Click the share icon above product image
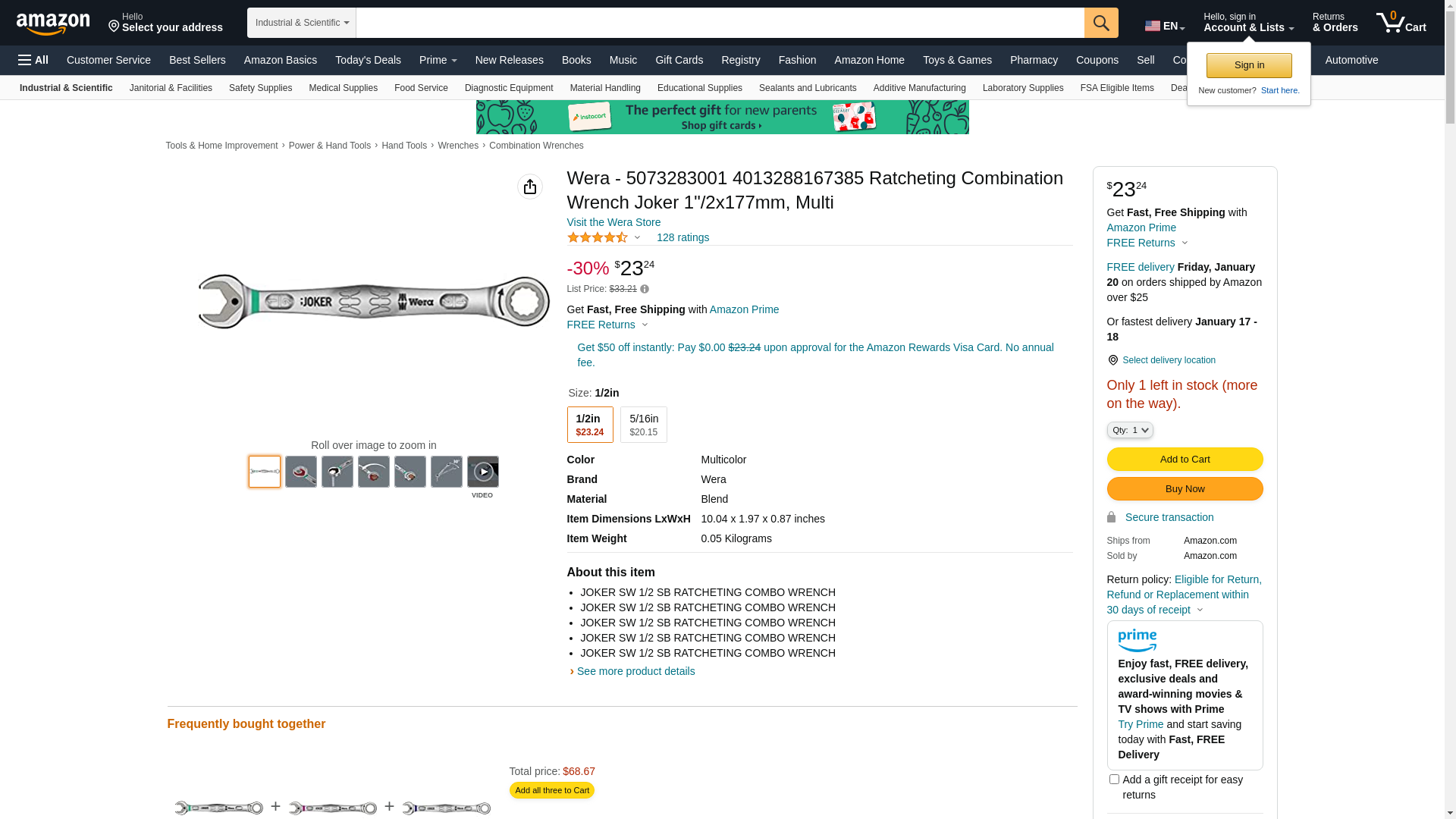1456x819 pixels. point(529,187)
